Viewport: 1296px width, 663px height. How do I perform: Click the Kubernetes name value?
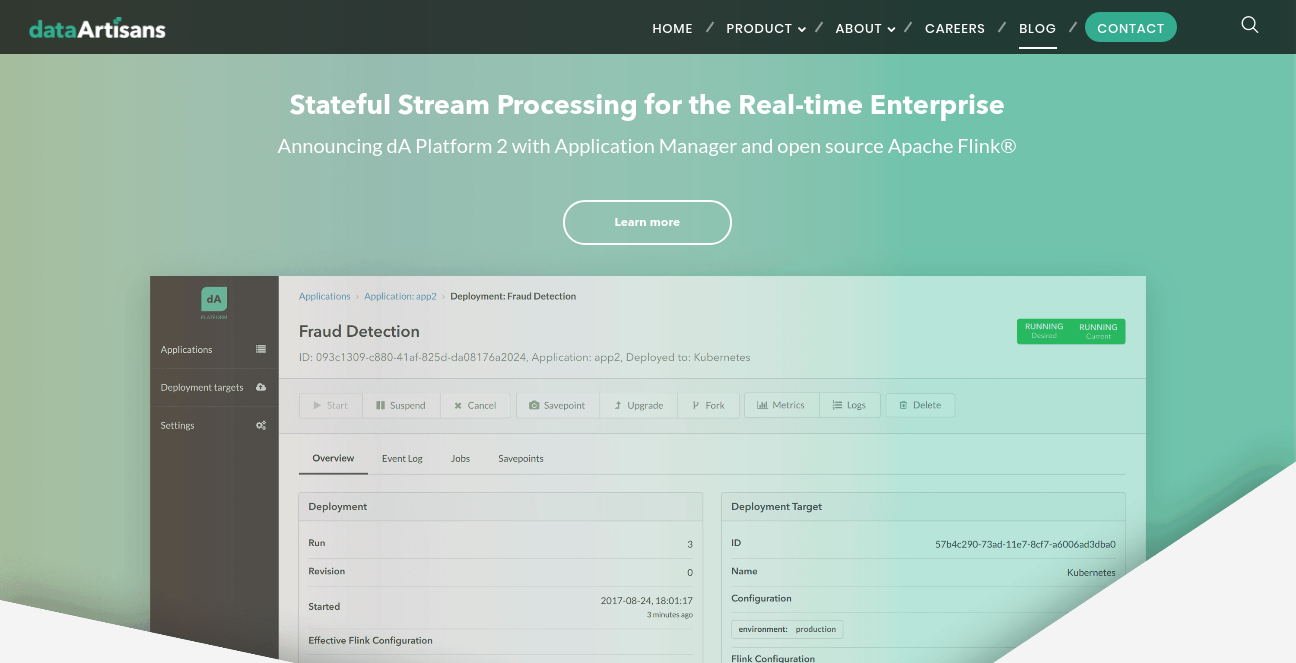1091,572
